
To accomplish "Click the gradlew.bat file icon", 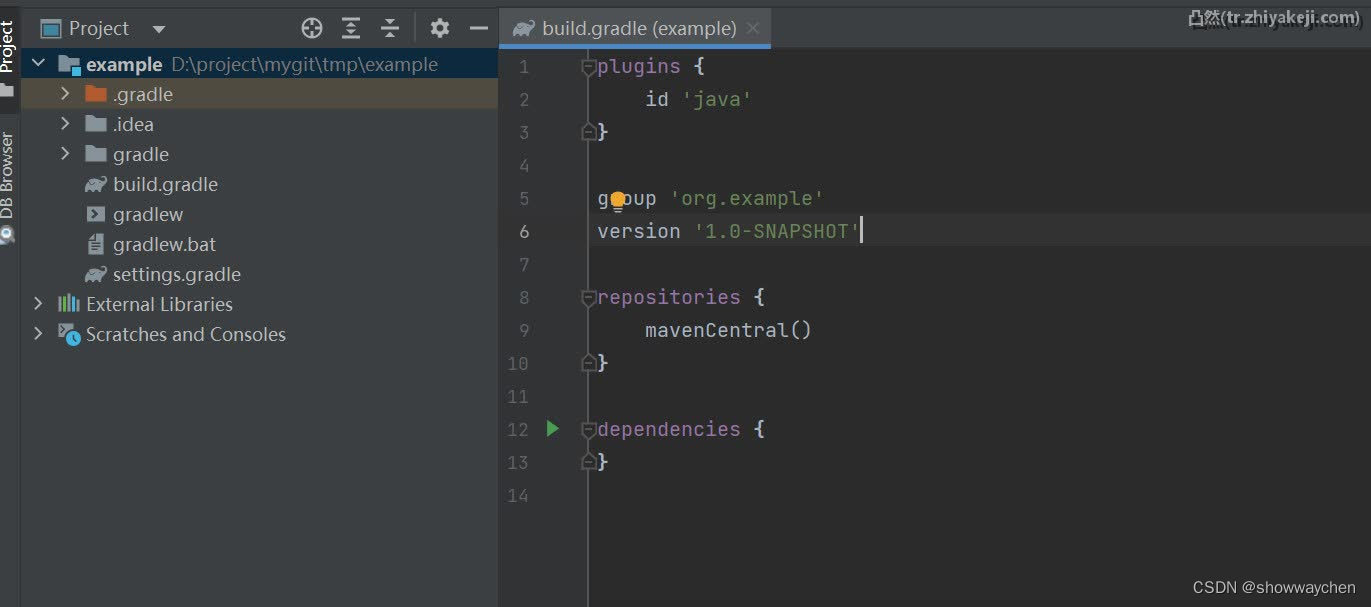I will coord(96,244).
